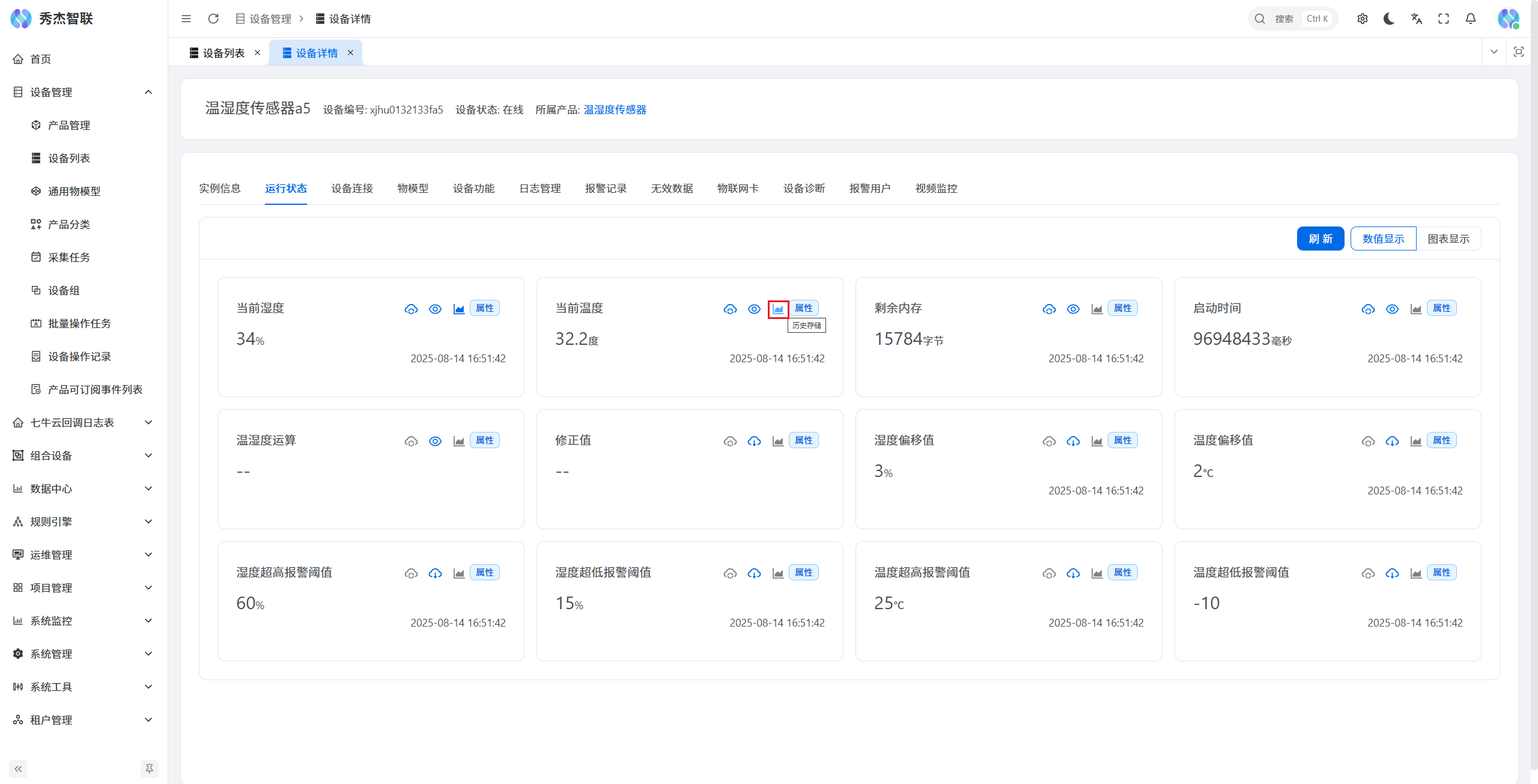Switch to dark mode moon icon
Image resolution: width=1538 pixels, height=784 pixels.
pyautogui.click(x=1389, y=19)
